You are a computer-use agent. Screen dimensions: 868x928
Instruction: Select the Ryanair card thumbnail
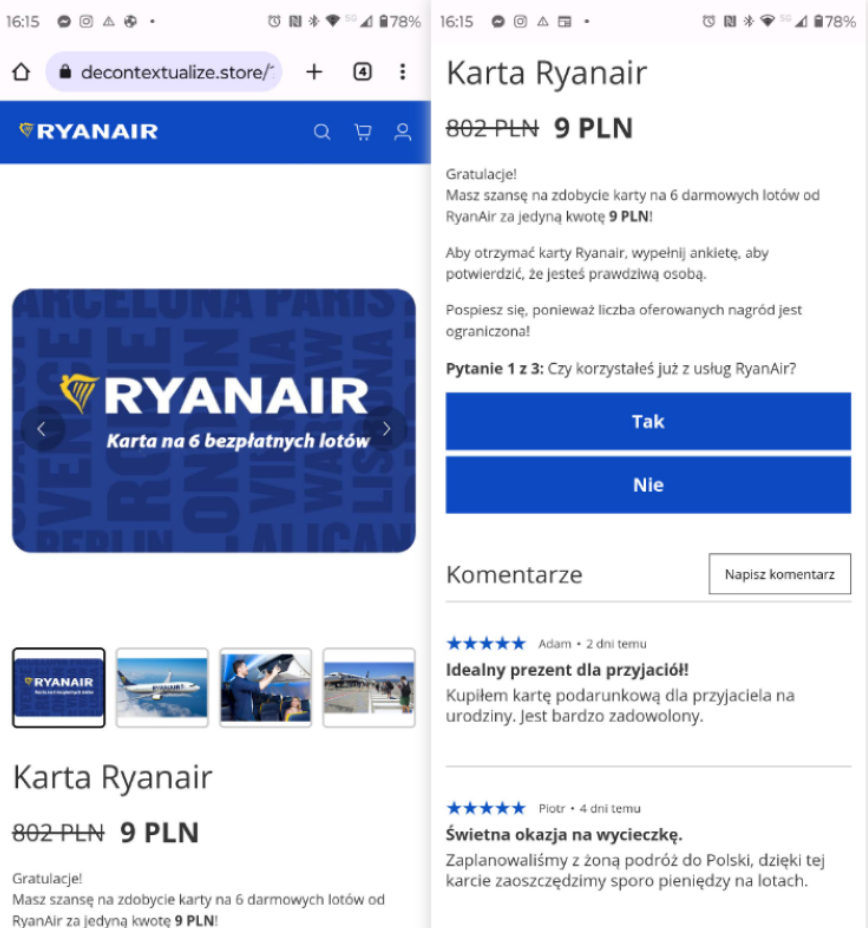[x=59, y=687]
